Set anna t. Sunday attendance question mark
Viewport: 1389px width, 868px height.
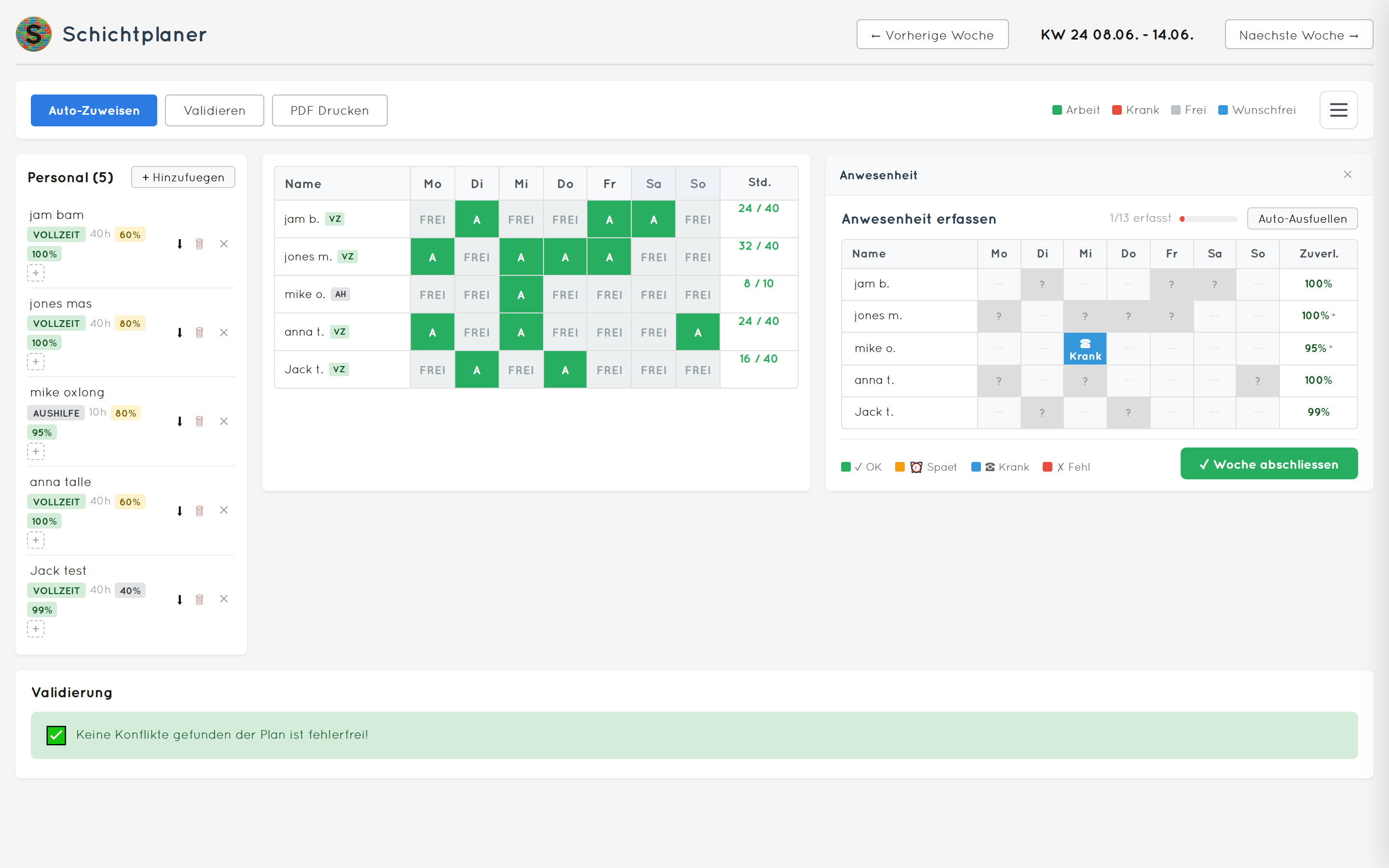point(1257,380)
